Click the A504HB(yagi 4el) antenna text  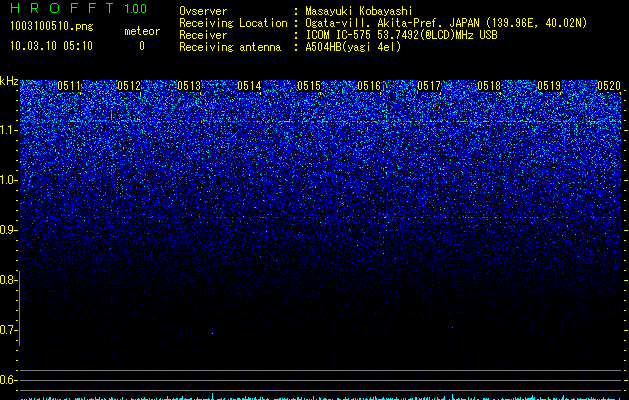pyautogui.click(x=353, y=47)
